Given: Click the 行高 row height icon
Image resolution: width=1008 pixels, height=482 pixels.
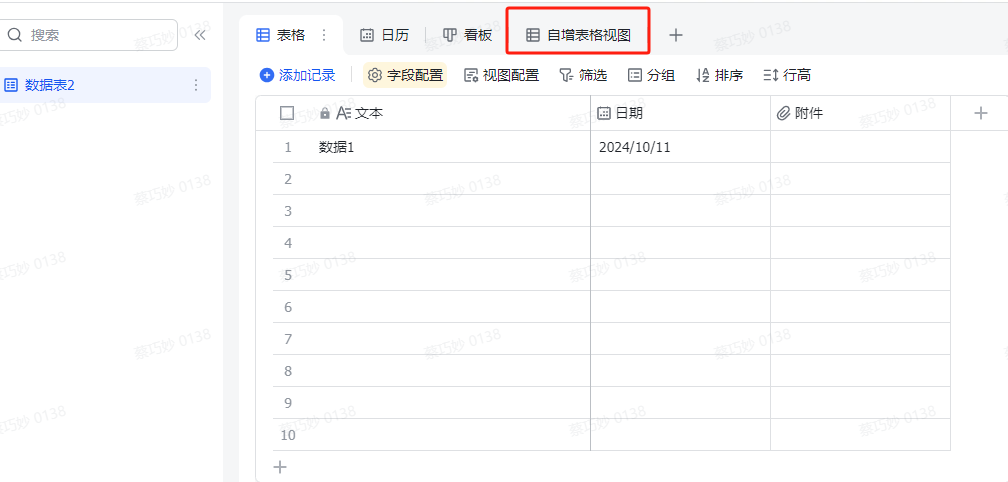Looking at the screenshot, I should point(771,75).
